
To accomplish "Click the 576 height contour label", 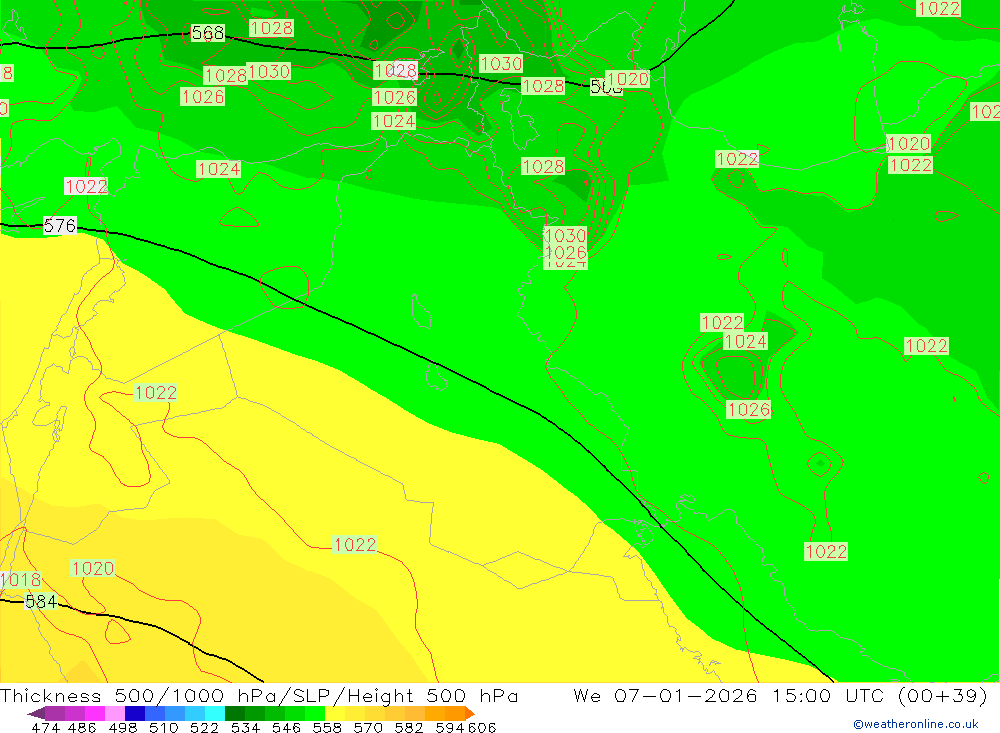I will click(x=60, y=225).
